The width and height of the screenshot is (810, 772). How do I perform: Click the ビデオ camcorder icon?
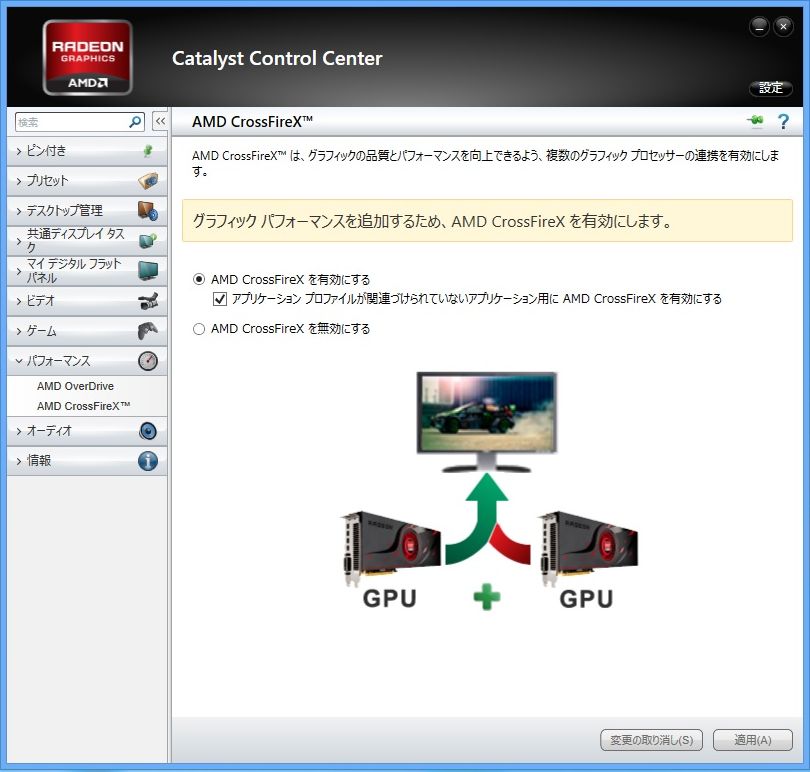(148, 301)
